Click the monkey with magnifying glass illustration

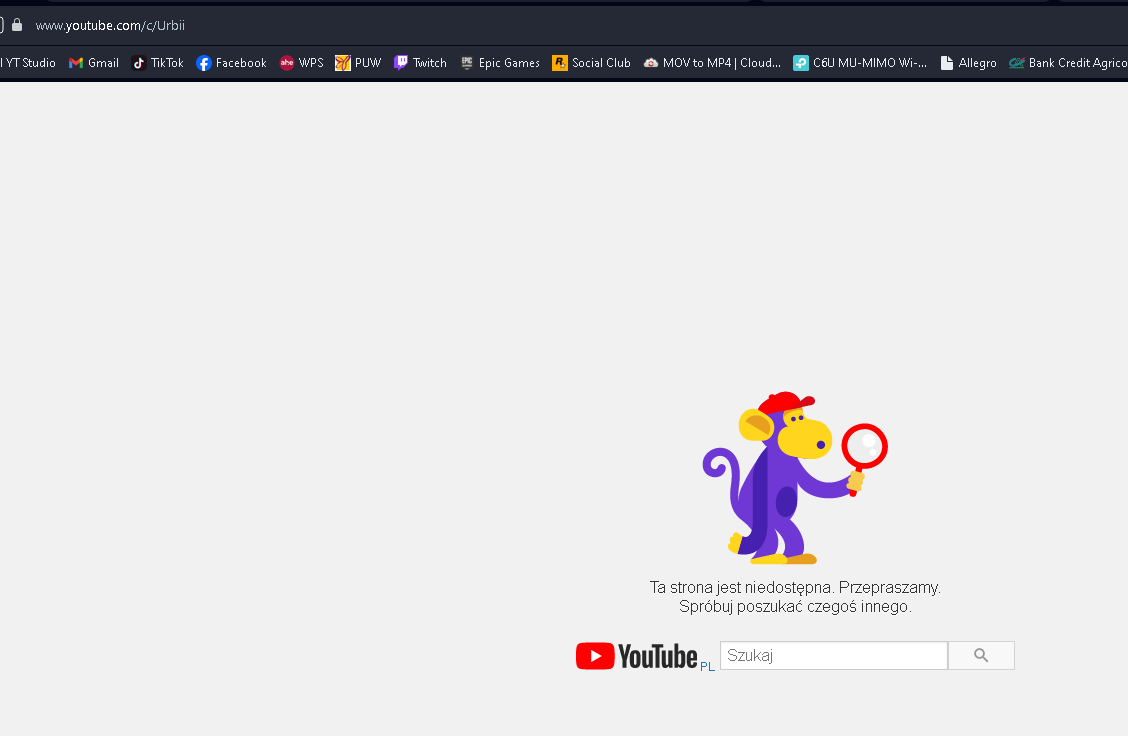pyautogui.click(x=795, y=478)
